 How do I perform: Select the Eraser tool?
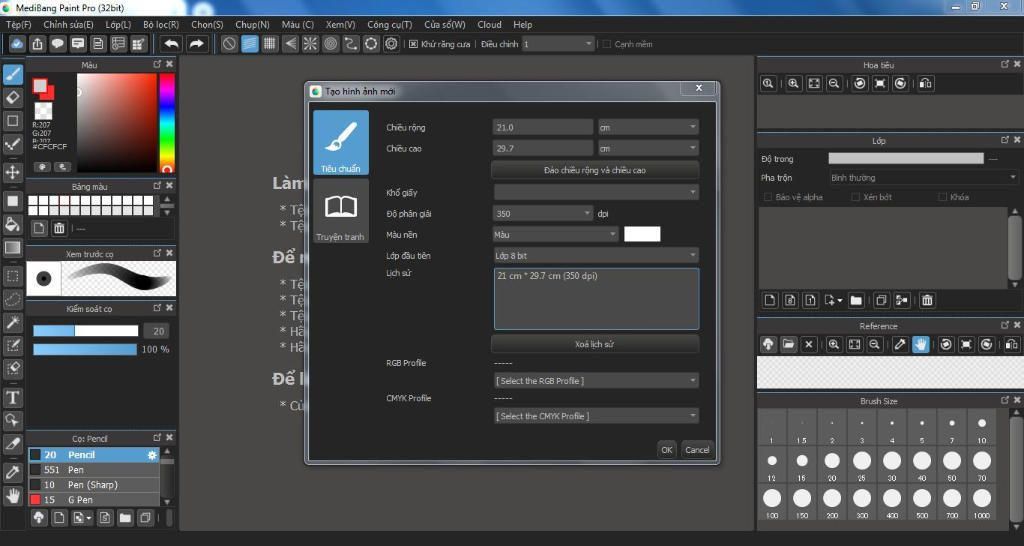click(12, 98)
